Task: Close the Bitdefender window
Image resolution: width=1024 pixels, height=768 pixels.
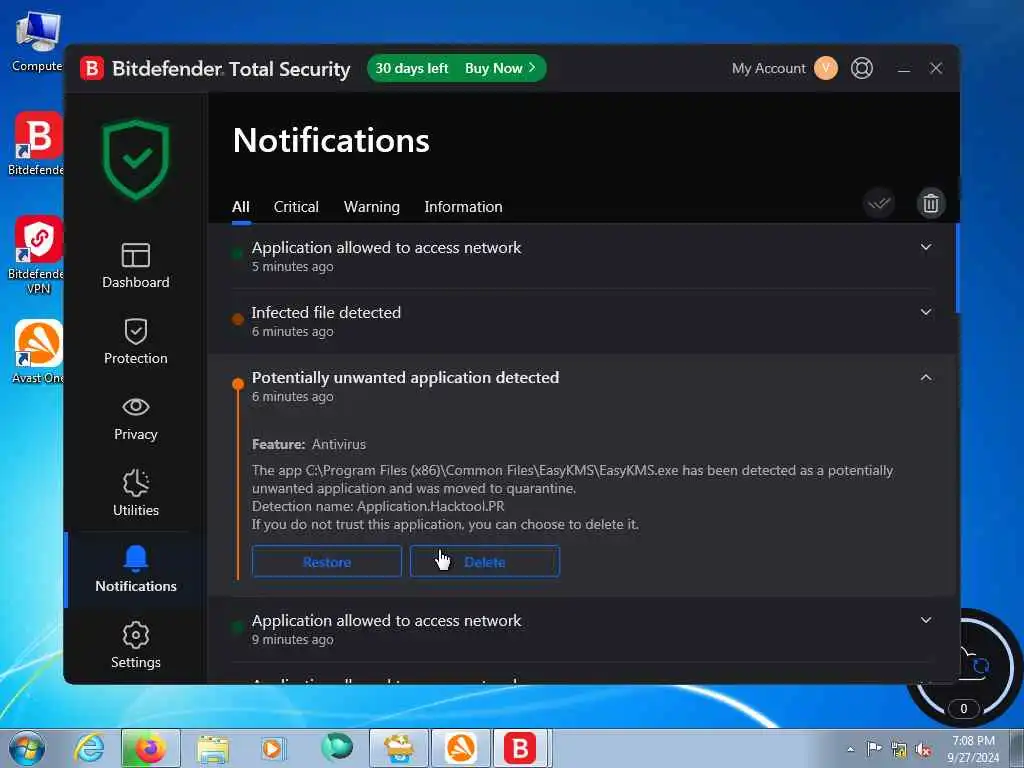Action: 936,68
